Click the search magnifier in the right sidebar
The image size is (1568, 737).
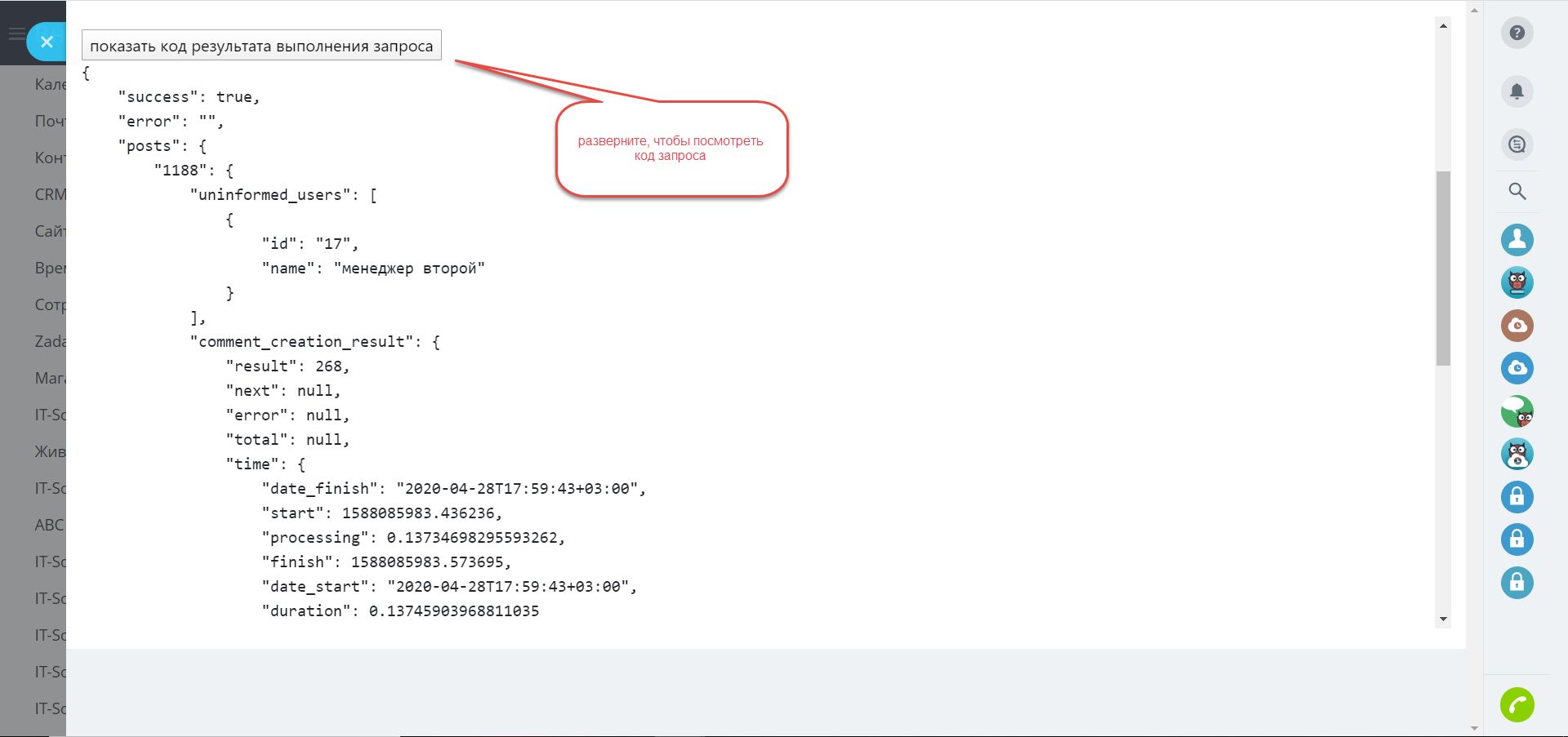tap(1517, 191)
